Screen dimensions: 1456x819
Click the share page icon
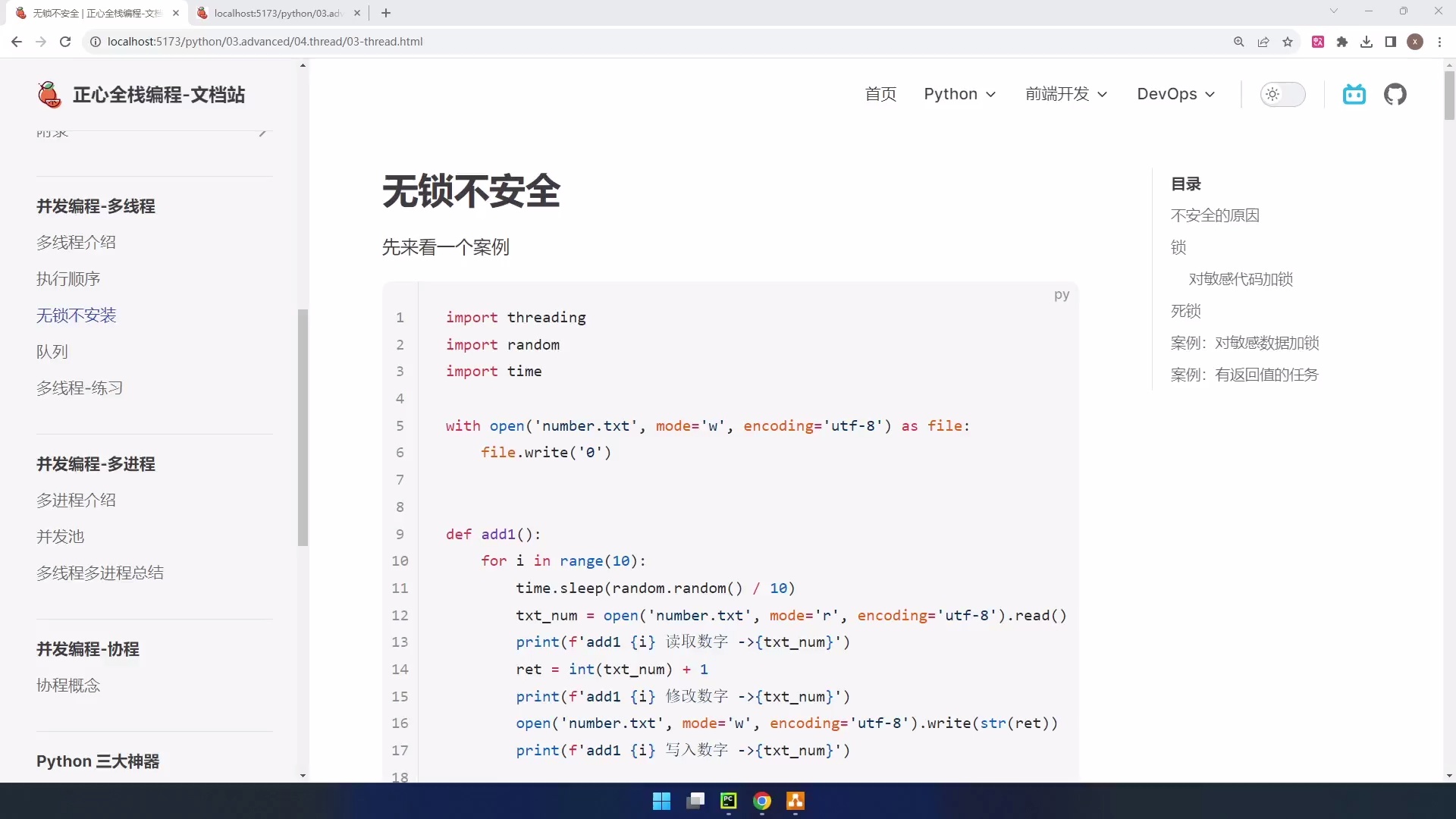pos(1263,42)
